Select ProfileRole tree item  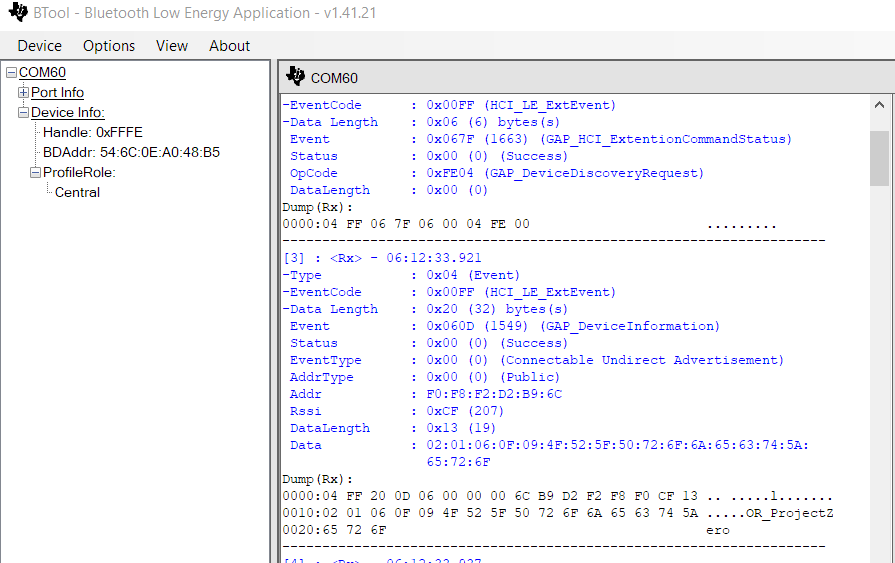tap(79, 172)
